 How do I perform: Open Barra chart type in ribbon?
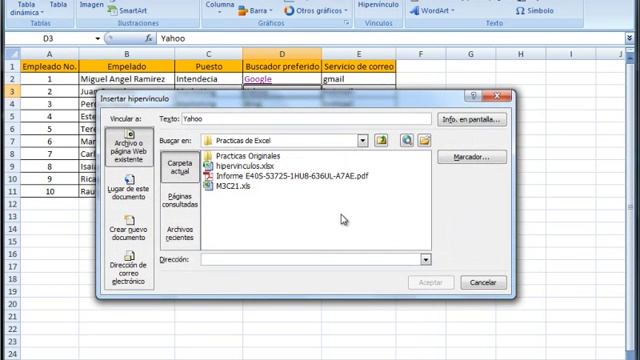(x=256, y=11)
